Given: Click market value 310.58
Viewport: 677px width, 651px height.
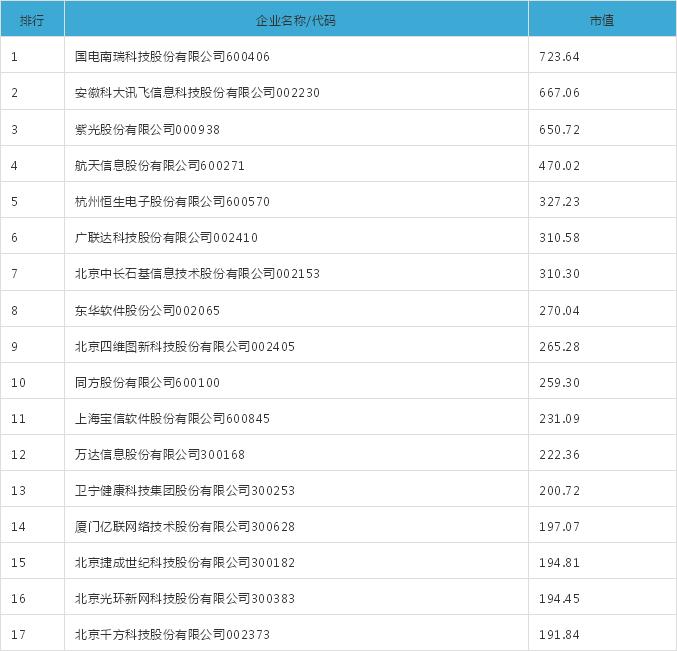Looking at the screenshot, I should pos(560,238).
